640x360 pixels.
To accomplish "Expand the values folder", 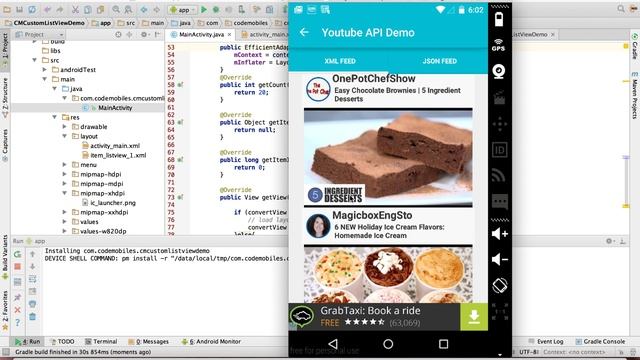I will pyautogui.click(x=64, y=222).
